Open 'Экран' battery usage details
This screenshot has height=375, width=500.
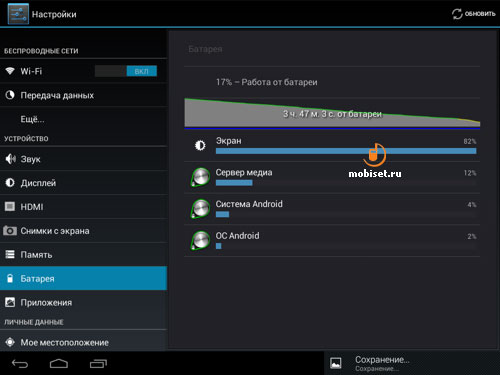tap(332, 146)
